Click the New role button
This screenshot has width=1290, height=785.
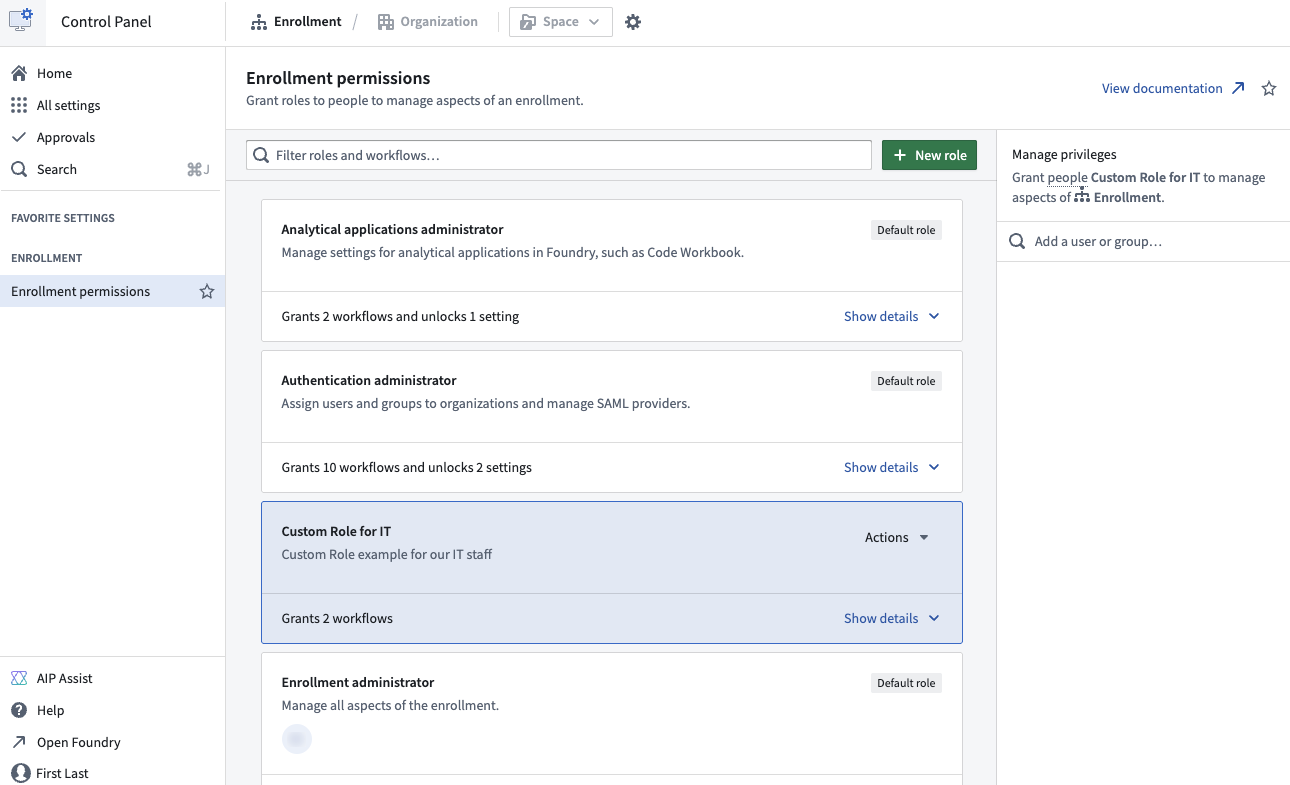tap(928, 155)
